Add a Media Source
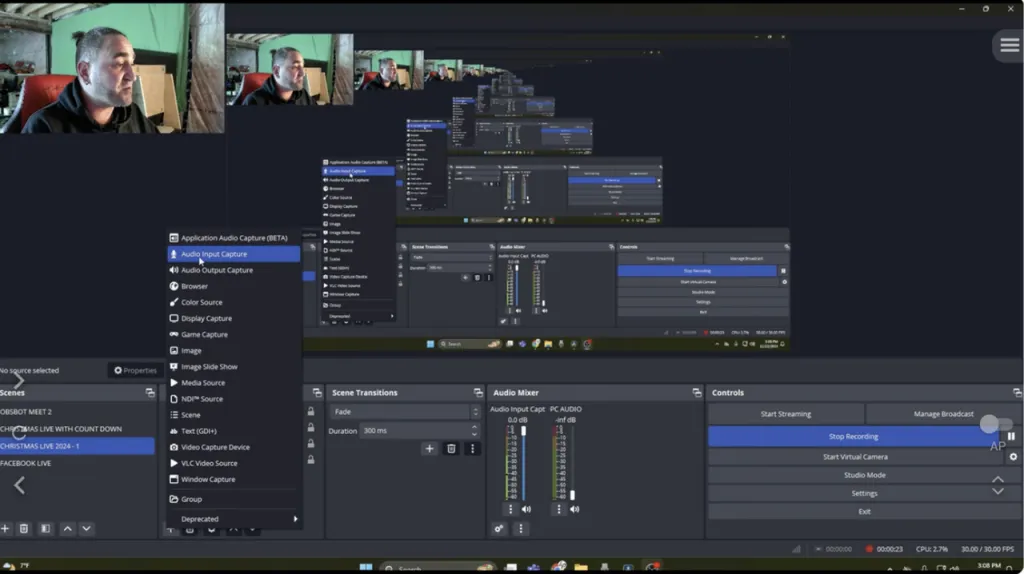Screen dimensions: 1024x574 point(233,383)
